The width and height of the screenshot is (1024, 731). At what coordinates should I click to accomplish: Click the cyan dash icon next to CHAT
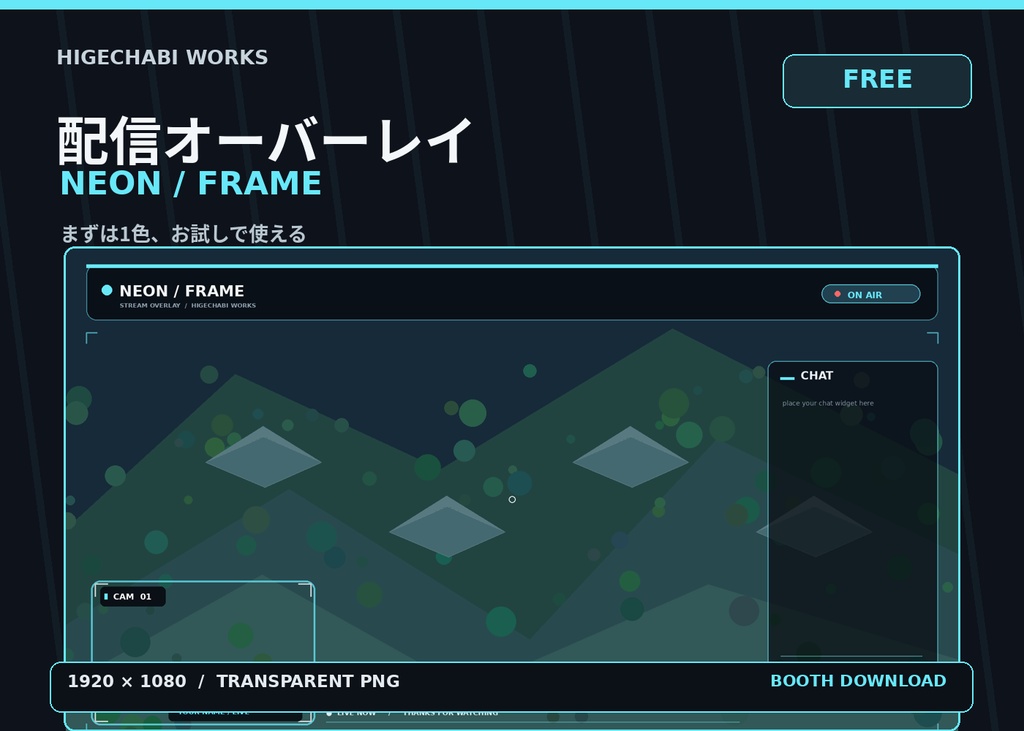point(787,378)
